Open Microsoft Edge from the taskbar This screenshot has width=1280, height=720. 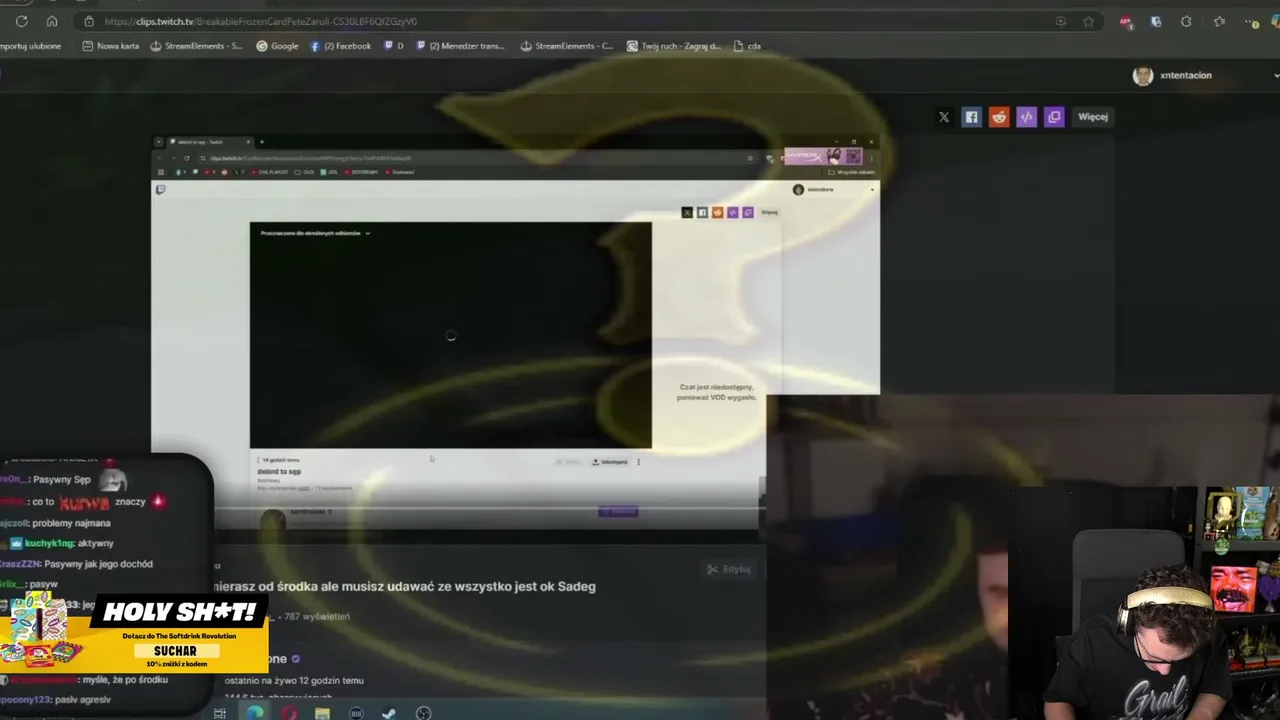[x=255, y=713]
